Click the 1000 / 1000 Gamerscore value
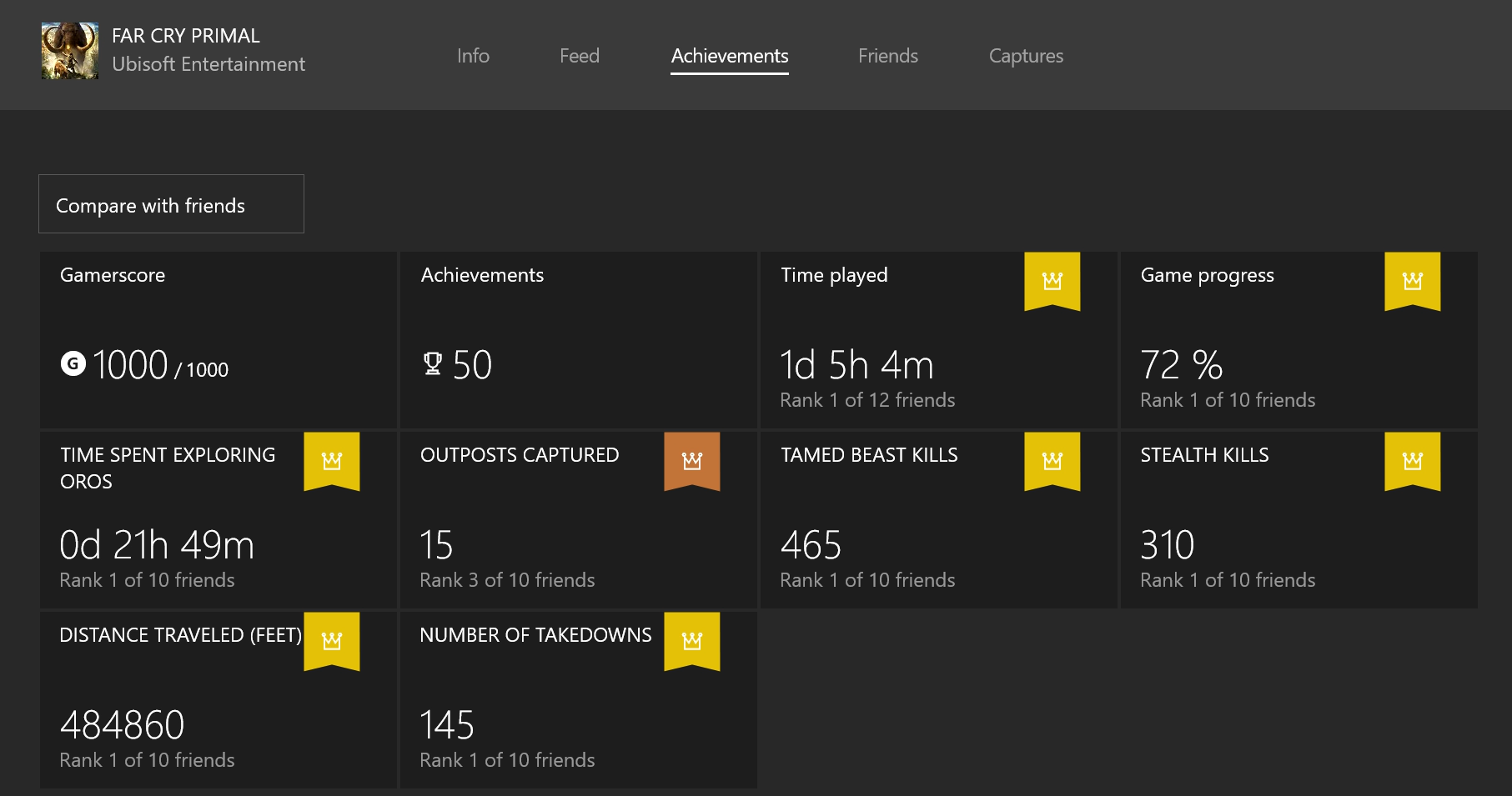 pyautogui.click(x=160, y=365)
